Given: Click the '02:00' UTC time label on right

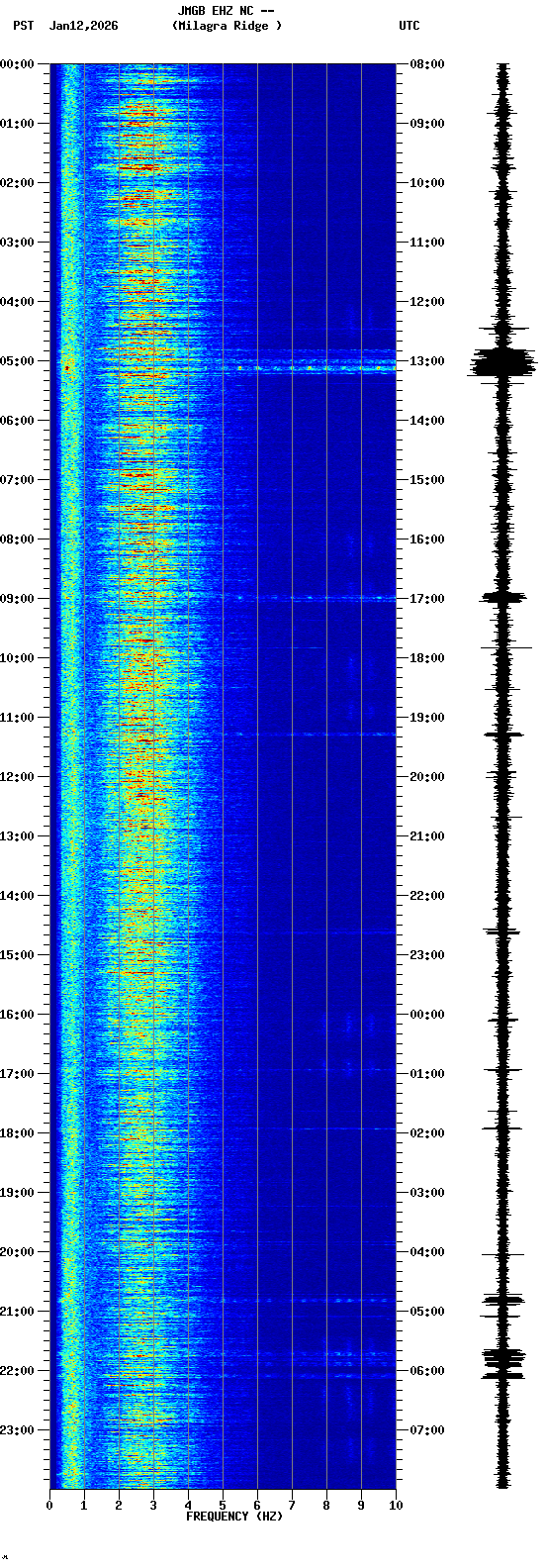Looking at the screenshot, I should pyautogui.click(x=427, y=1133).
